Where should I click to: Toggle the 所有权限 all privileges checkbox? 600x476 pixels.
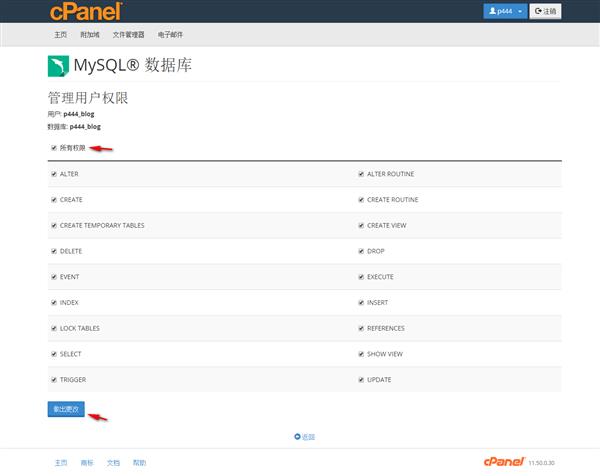pos(54,148)
